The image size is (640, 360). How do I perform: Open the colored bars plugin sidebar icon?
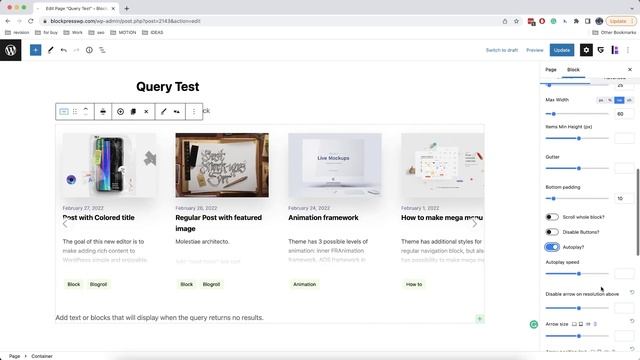615,50
